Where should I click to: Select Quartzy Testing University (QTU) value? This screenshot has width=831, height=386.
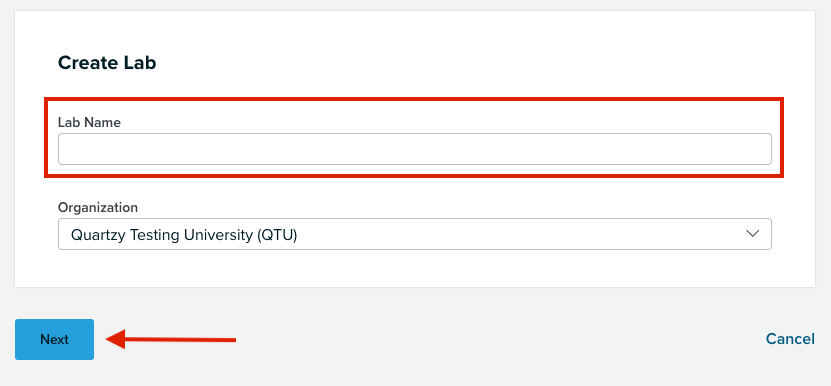[184, 234]
